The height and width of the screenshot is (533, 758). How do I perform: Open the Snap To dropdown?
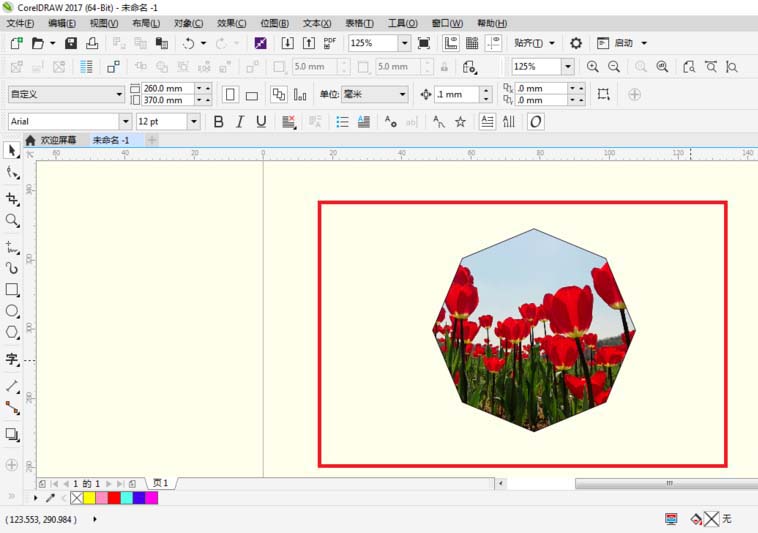[x=534, y=43]
